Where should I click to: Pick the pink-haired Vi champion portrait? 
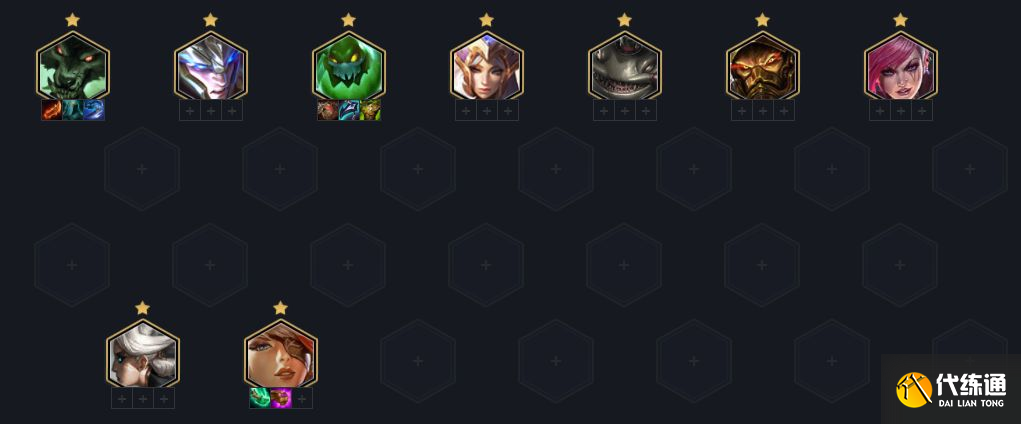[901, 66]
